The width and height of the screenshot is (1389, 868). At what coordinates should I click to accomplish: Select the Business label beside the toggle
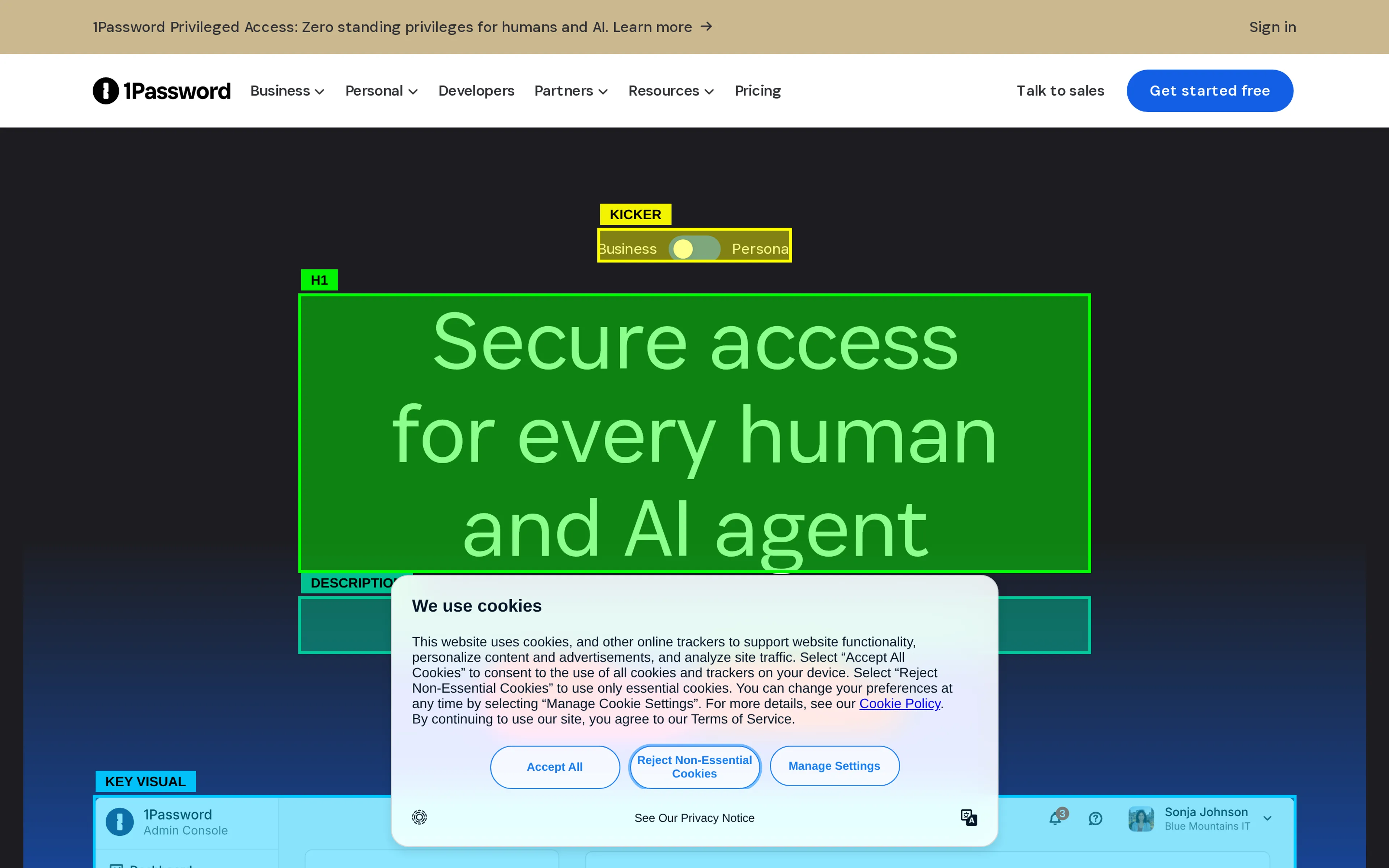point(628,248)
